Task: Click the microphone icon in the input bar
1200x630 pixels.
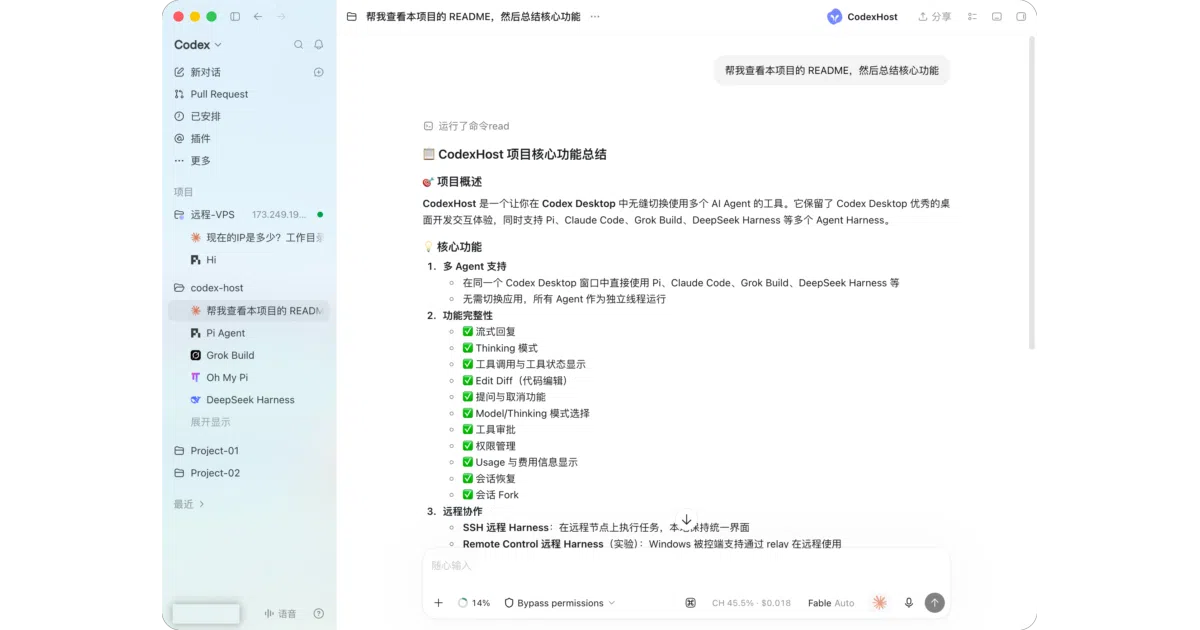Action: click(x=909, y=603)
